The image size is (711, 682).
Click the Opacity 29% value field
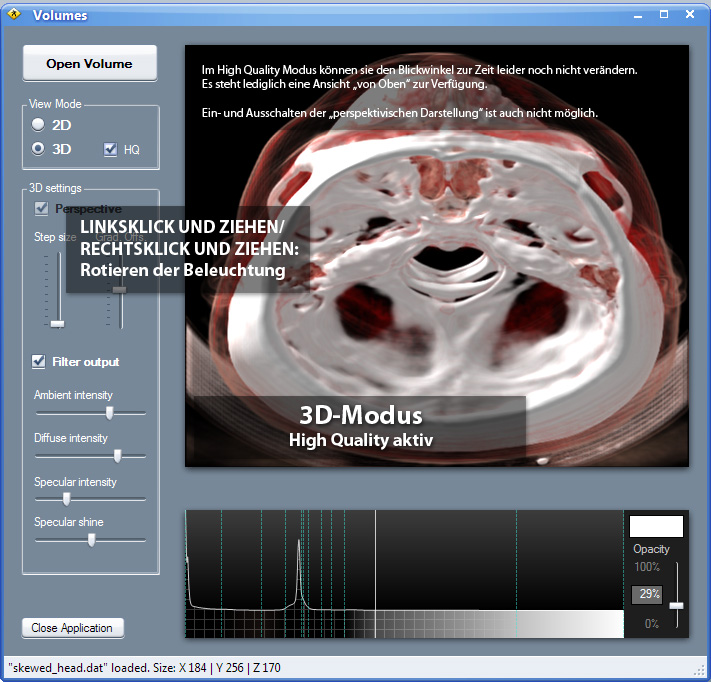pyautogui.click(x=647, y=594)
